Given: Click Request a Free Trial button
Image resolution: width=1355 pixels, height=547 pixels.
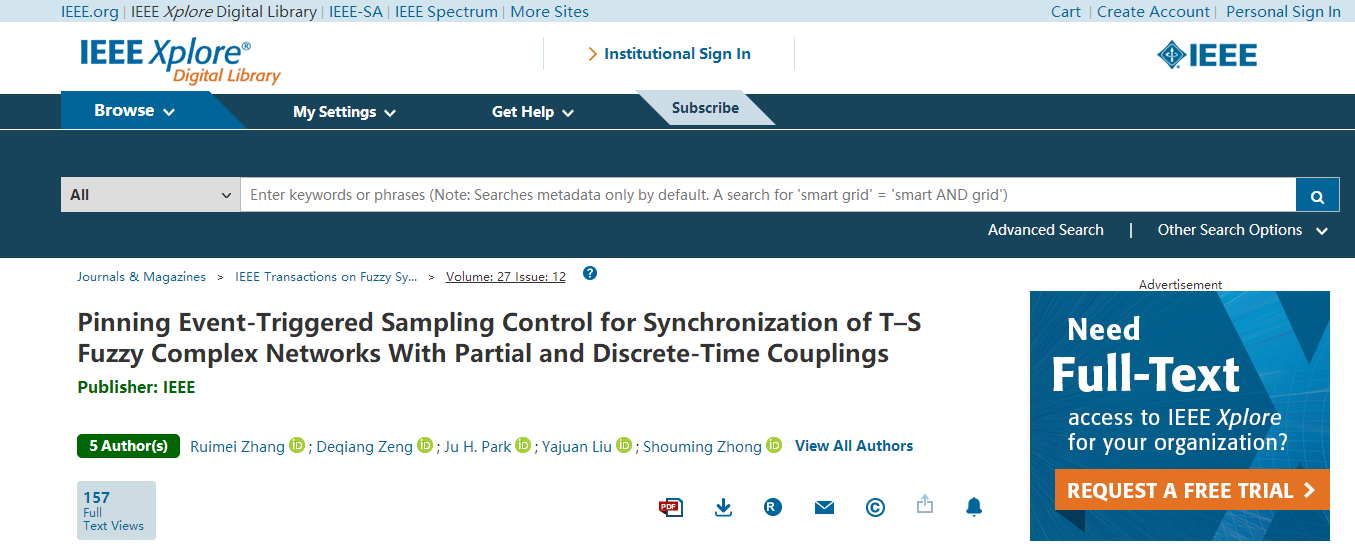Looking at the screenshot, I should 1192,490.
